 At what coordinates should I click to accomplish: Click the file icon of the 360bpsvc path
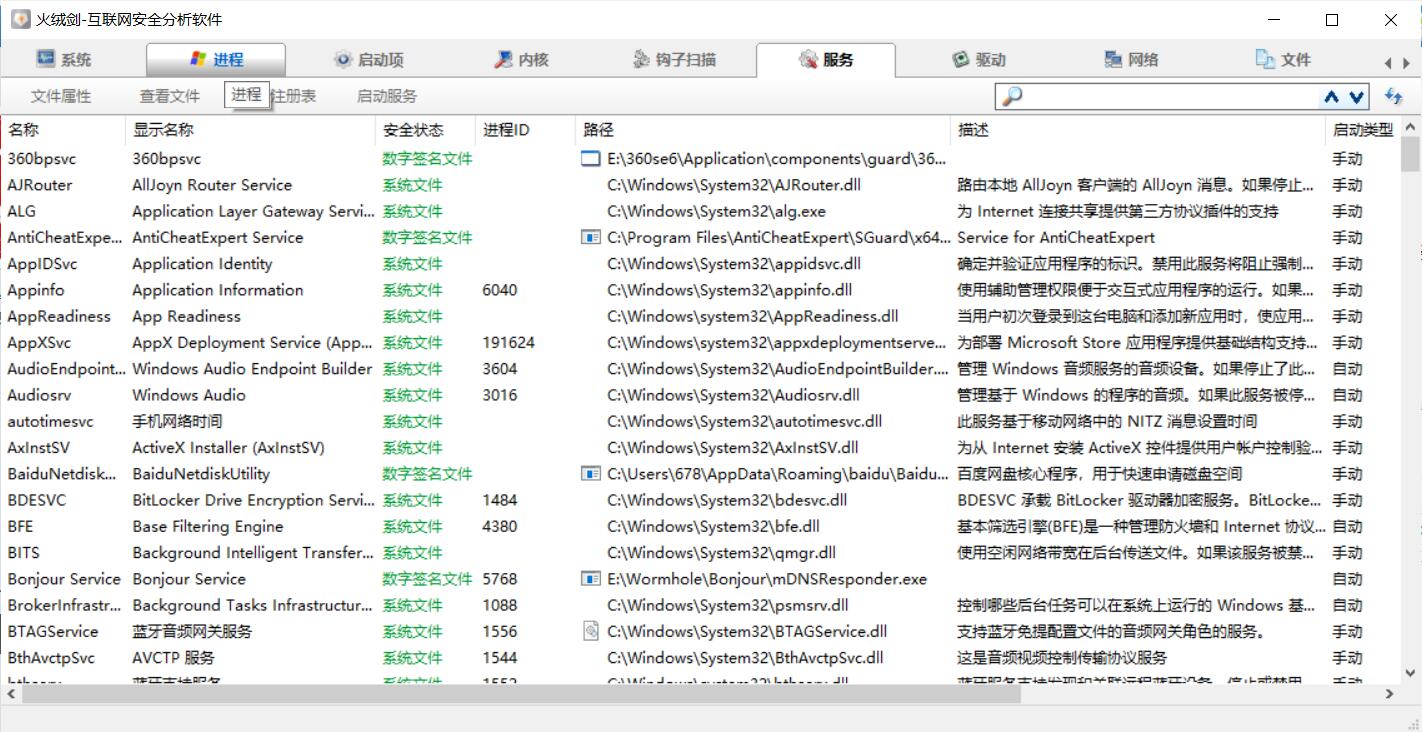point(590,159)
